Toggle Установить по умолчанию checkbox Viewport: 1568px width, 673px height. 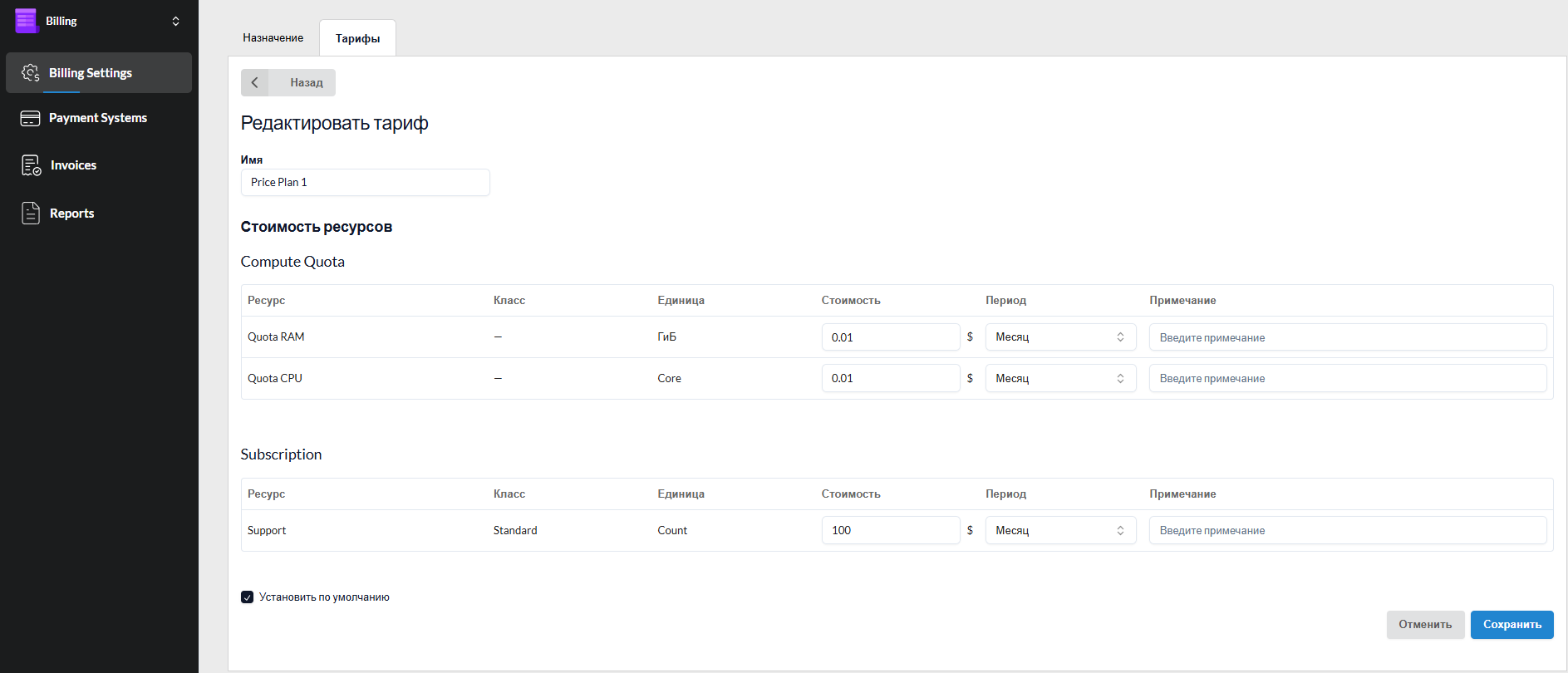(247, 597)
